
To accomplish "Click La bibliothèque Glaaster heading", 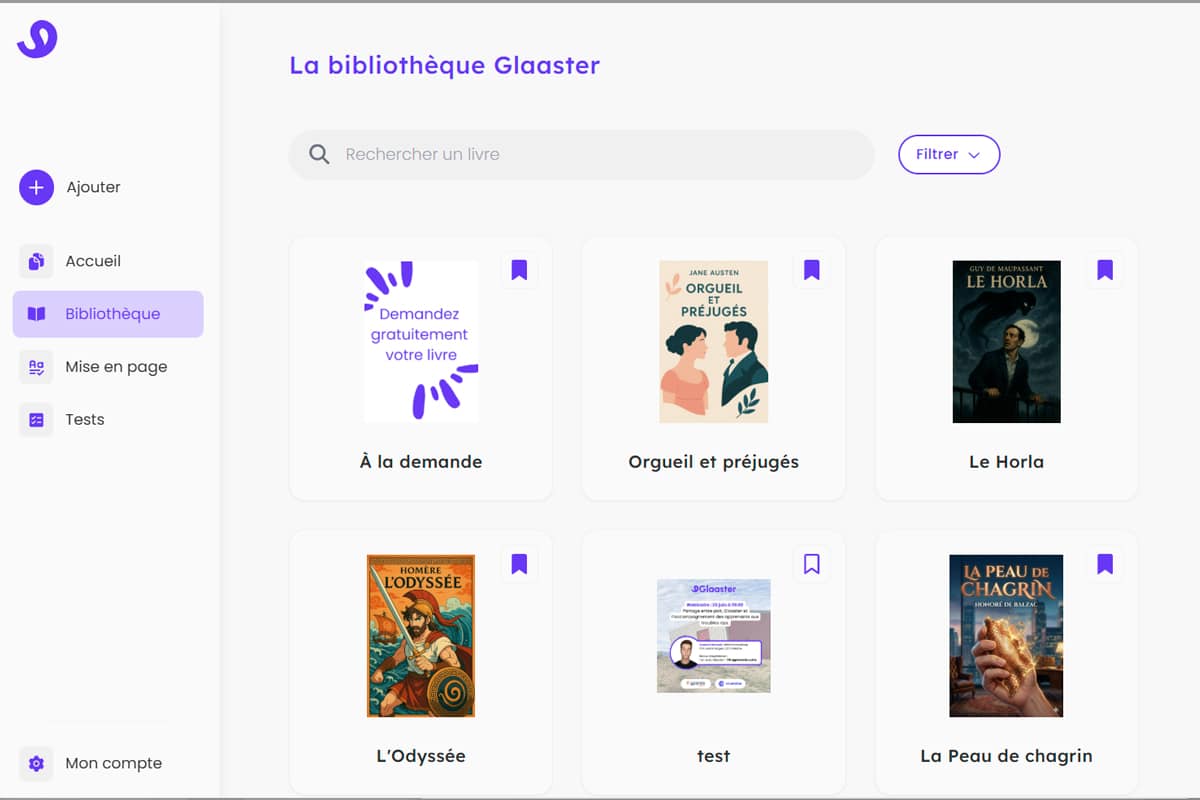I will tap(445, 66).
